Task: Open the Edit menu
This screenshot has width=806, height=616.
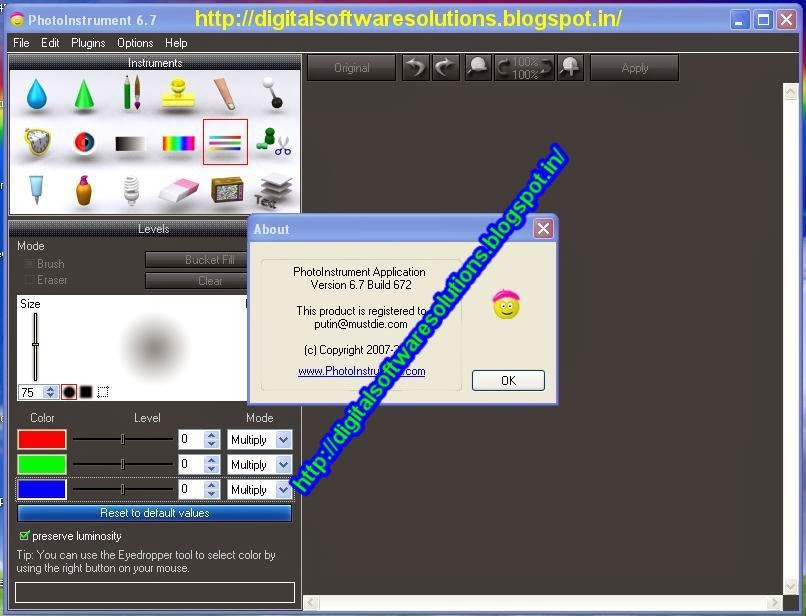Action: coord(50,43)
